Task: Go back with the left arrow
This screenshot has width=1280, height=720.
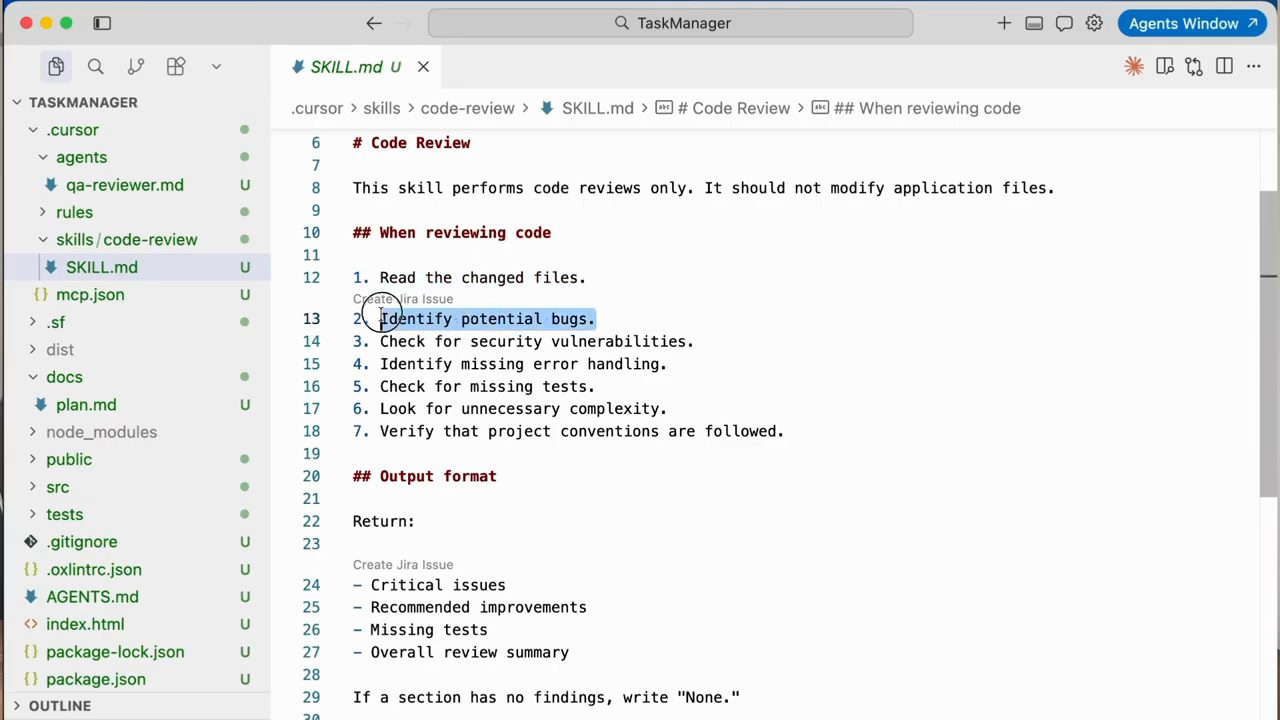Action: 374,23
